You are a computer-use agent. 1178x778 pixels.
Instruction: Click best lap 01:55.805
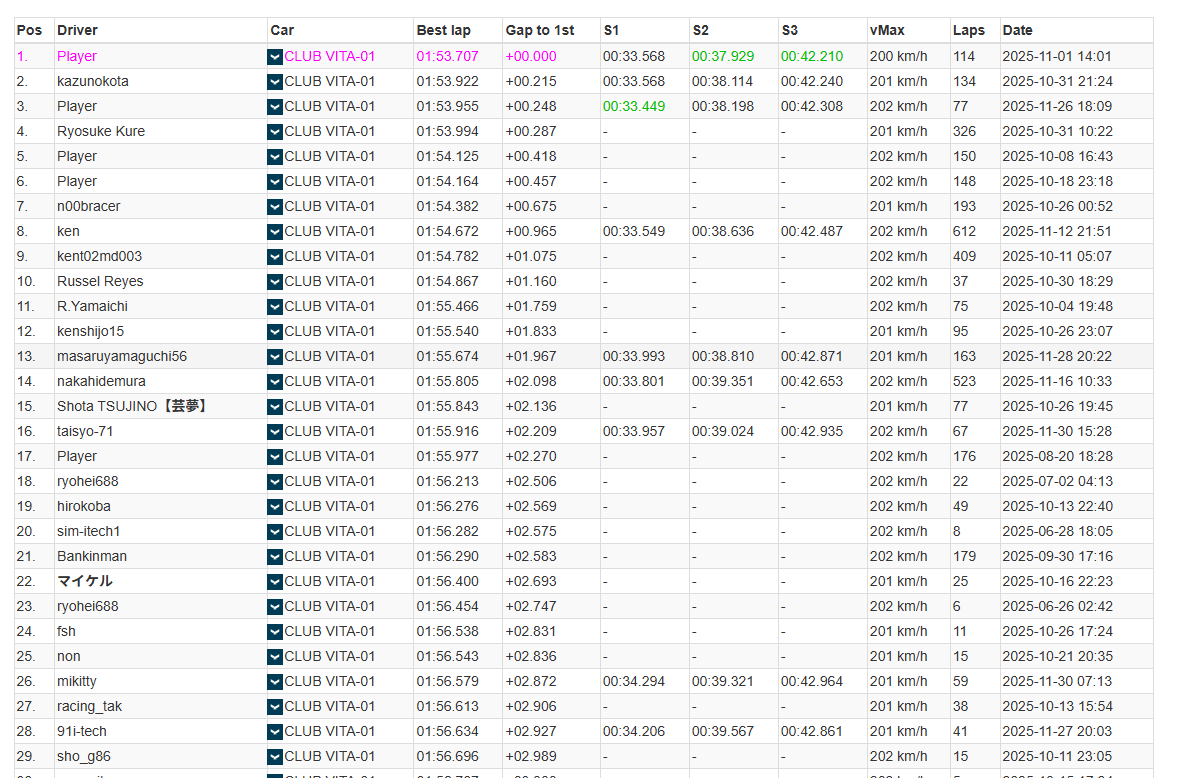[x=448, y=381]
